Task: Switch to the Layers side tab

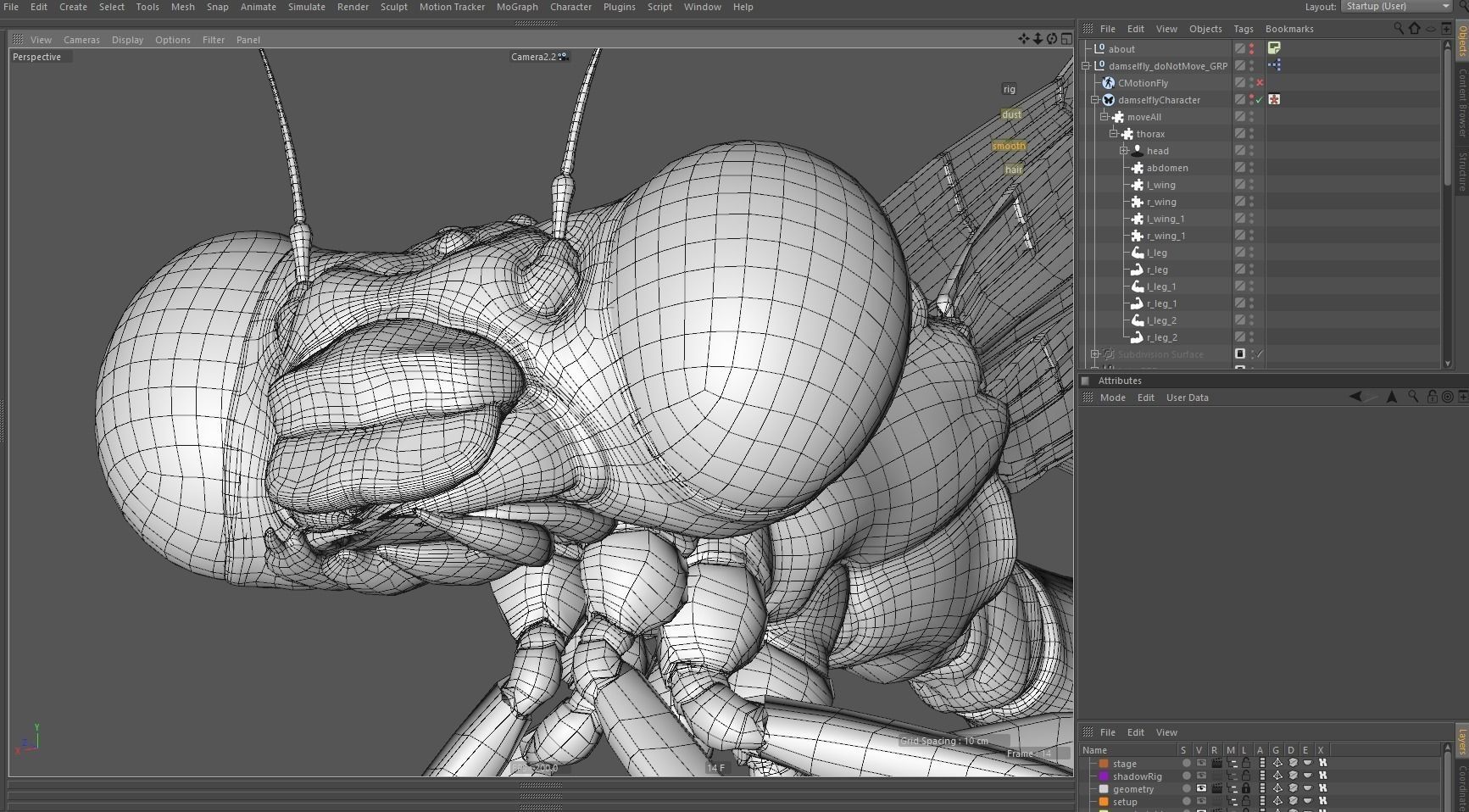Action: pyautogui.click(x=1462, y=742)
